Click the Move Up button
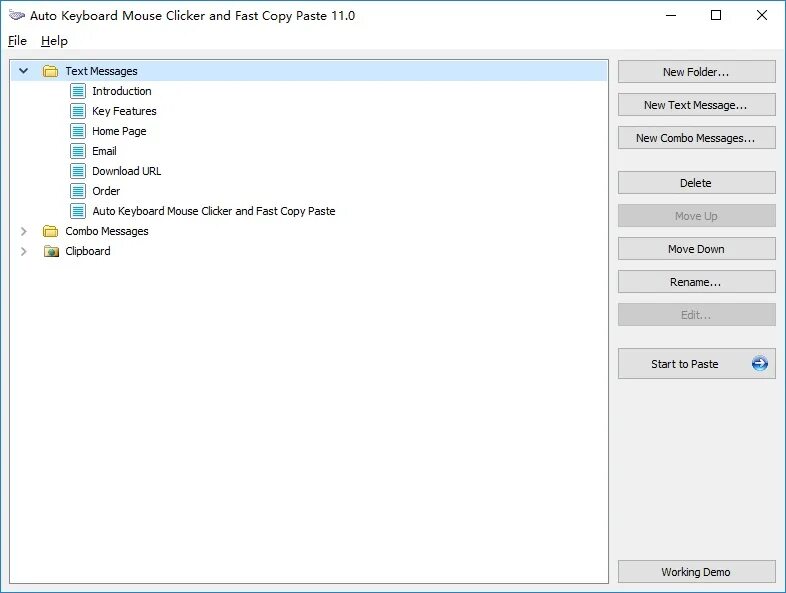This screenshot has height=593, width=786. click(x=696, y=216)
